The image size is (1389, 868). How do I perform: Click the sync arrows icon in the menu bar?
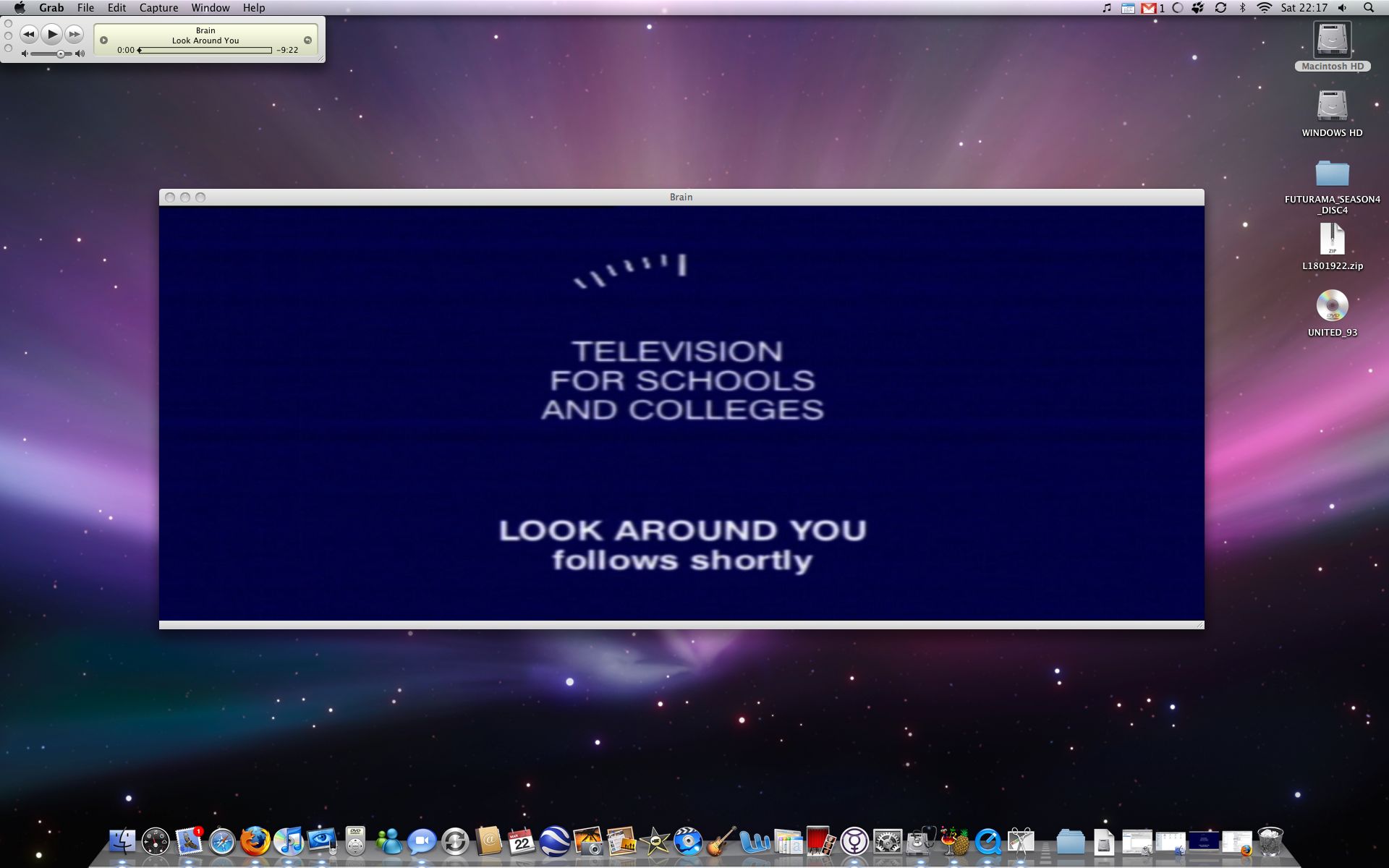click(x=1220, y=8)
